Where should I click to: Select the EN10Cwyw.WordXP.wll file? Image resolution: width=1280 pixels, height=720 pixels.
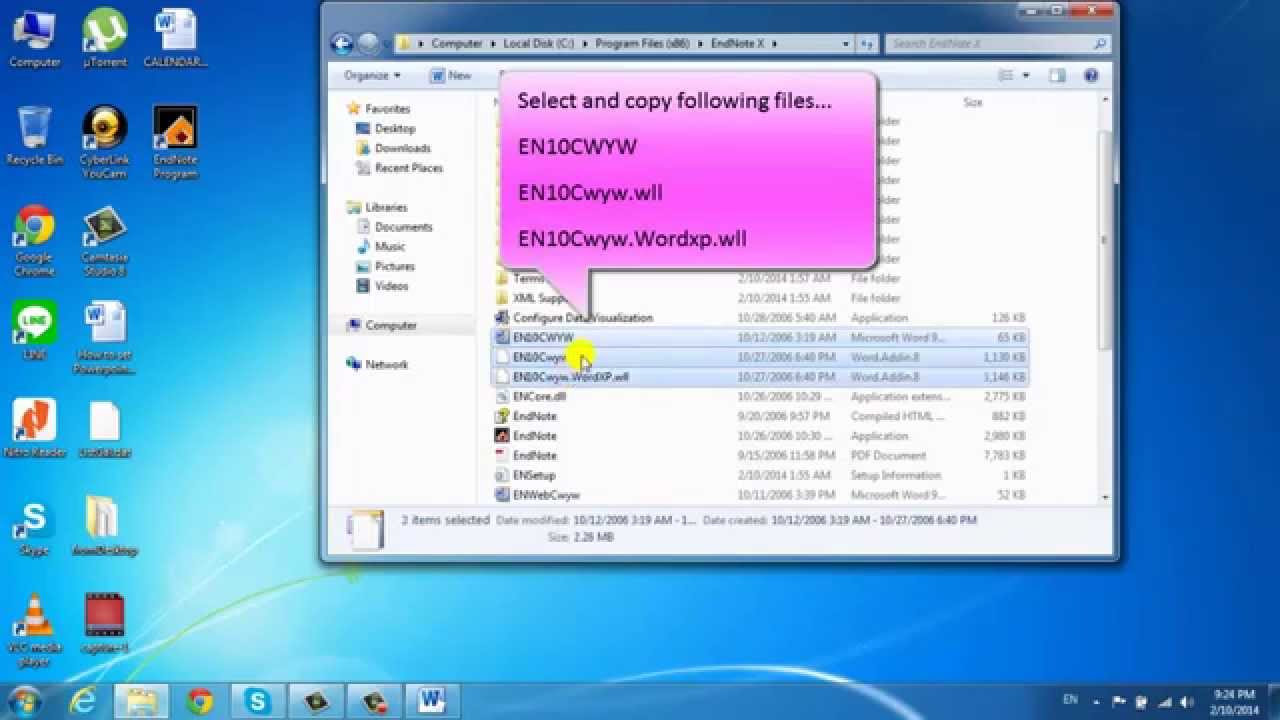point(760,377)
